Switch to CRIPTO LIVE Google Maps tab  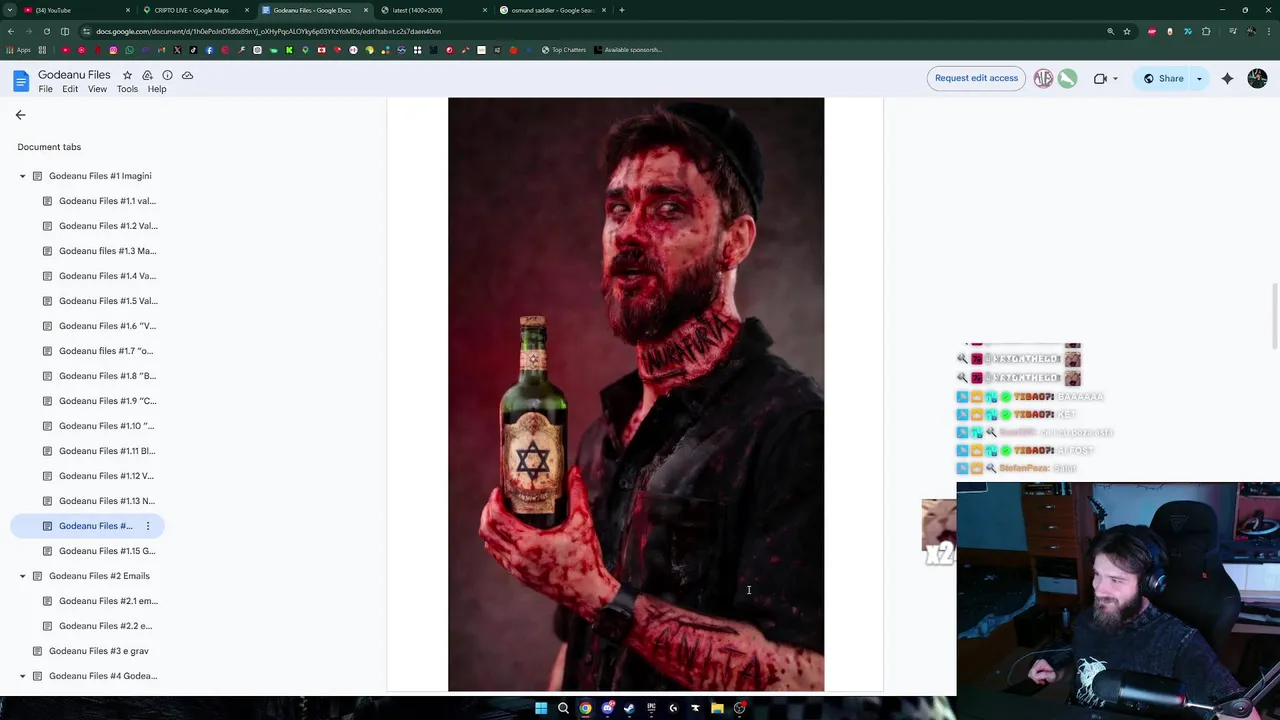pyautogui.click(x=193, y=10)
